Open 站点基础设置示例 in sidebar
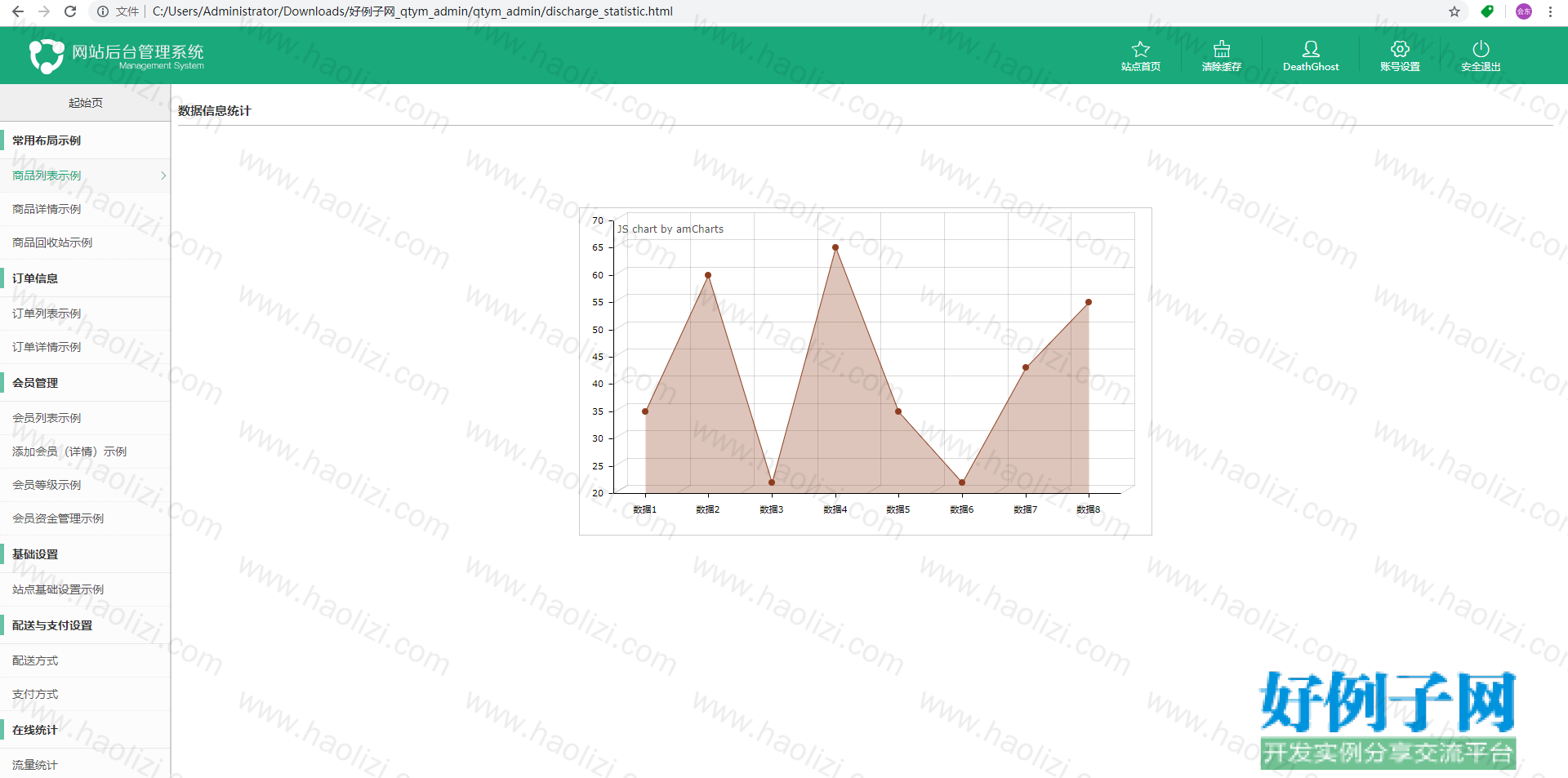Screen dimensions: 1568x778 [x=85, y=589]
